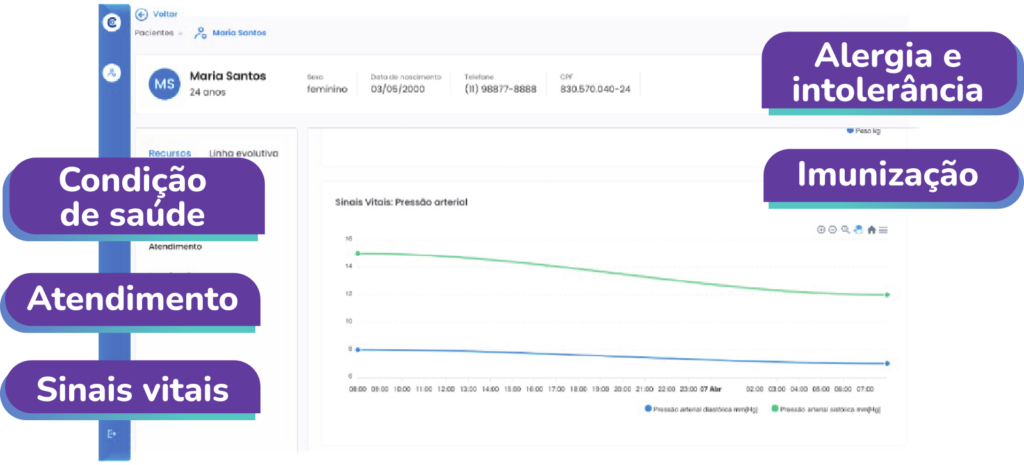Click the green systolic point at 08:00

[358, 253]
